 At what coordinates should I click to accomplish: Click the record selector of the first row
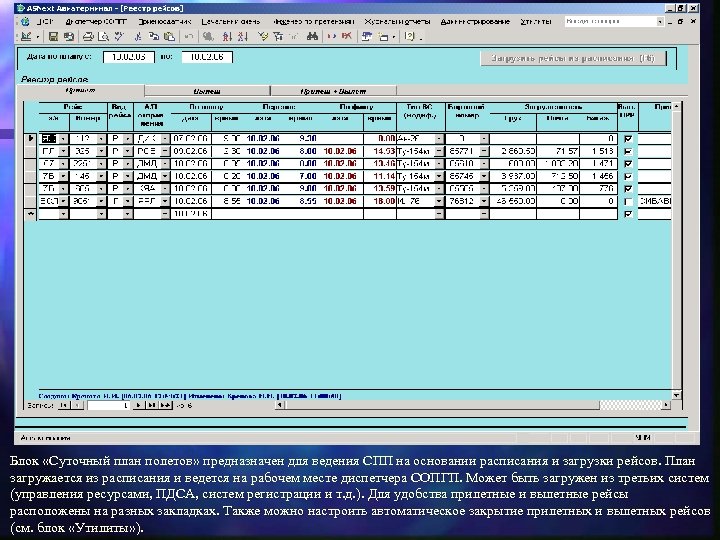(x=31, y=139)
